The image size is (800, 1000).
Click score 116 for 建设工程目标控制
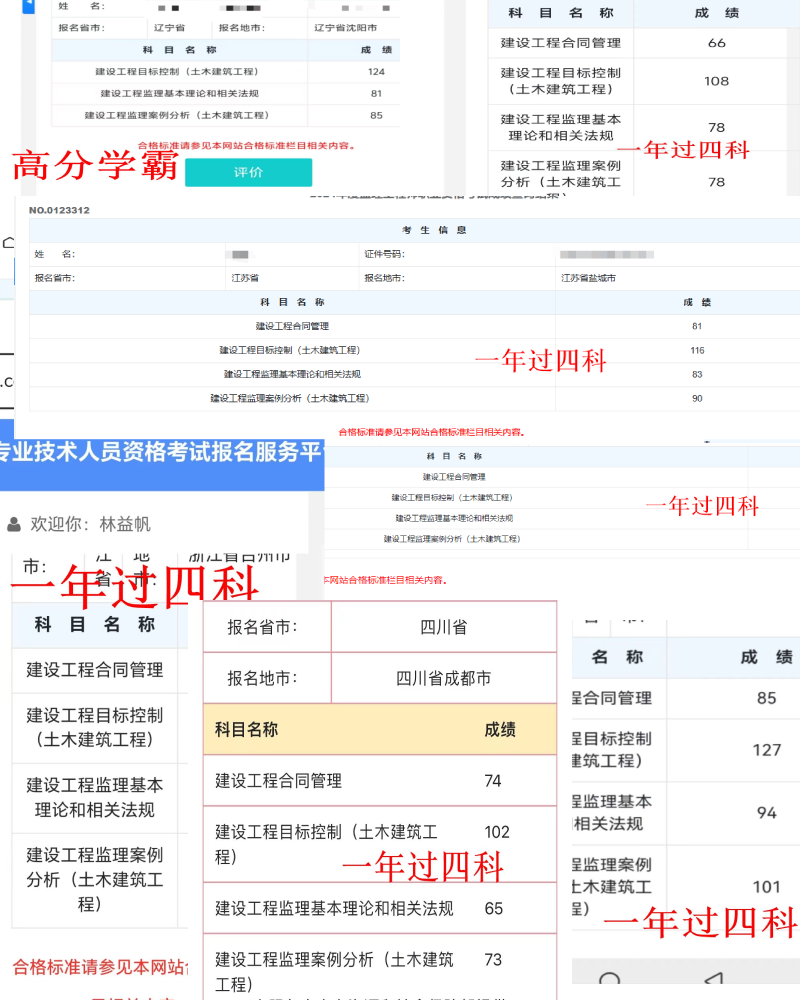click(697, 350)
